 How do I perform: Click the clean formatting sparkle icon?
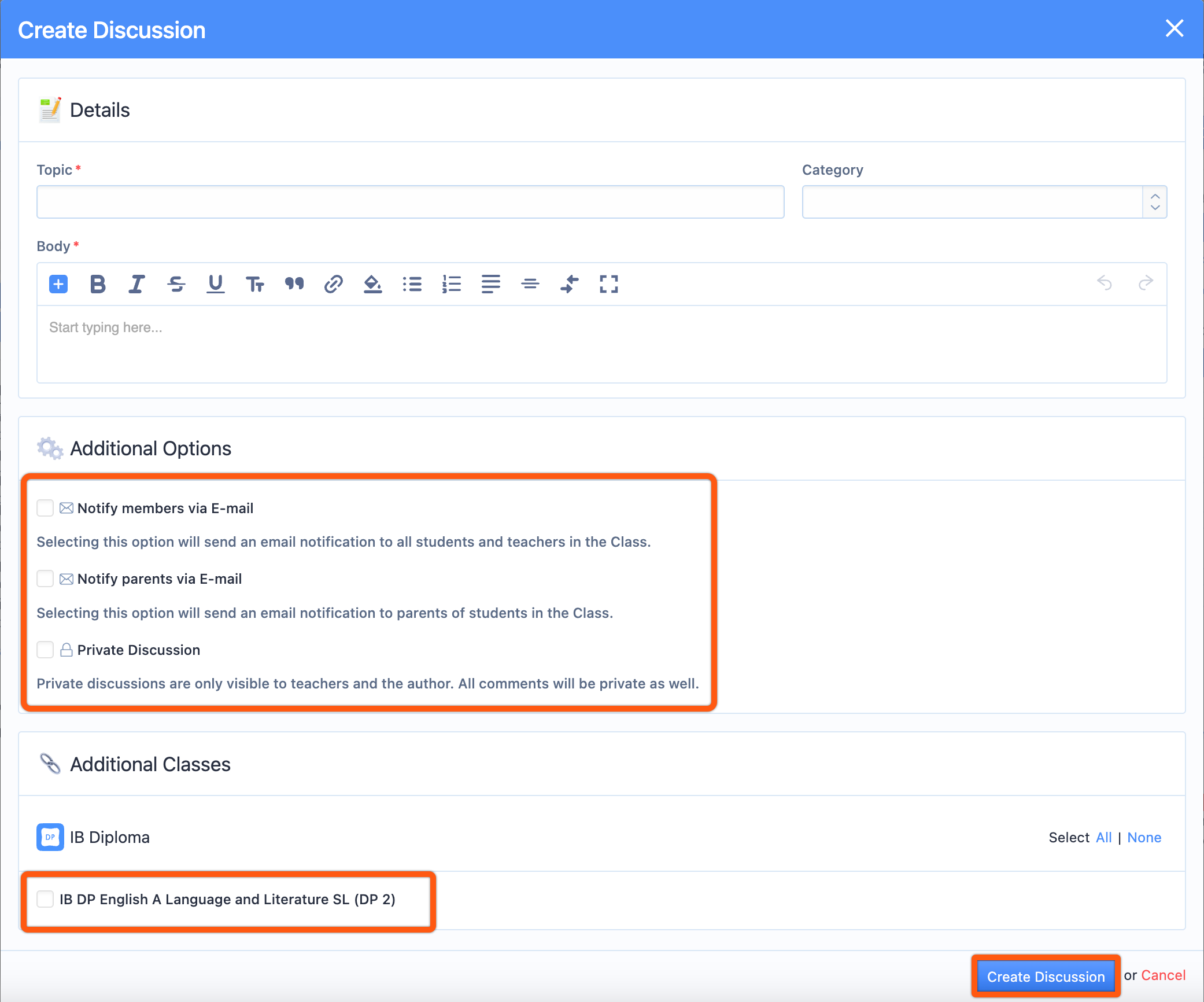570,284
